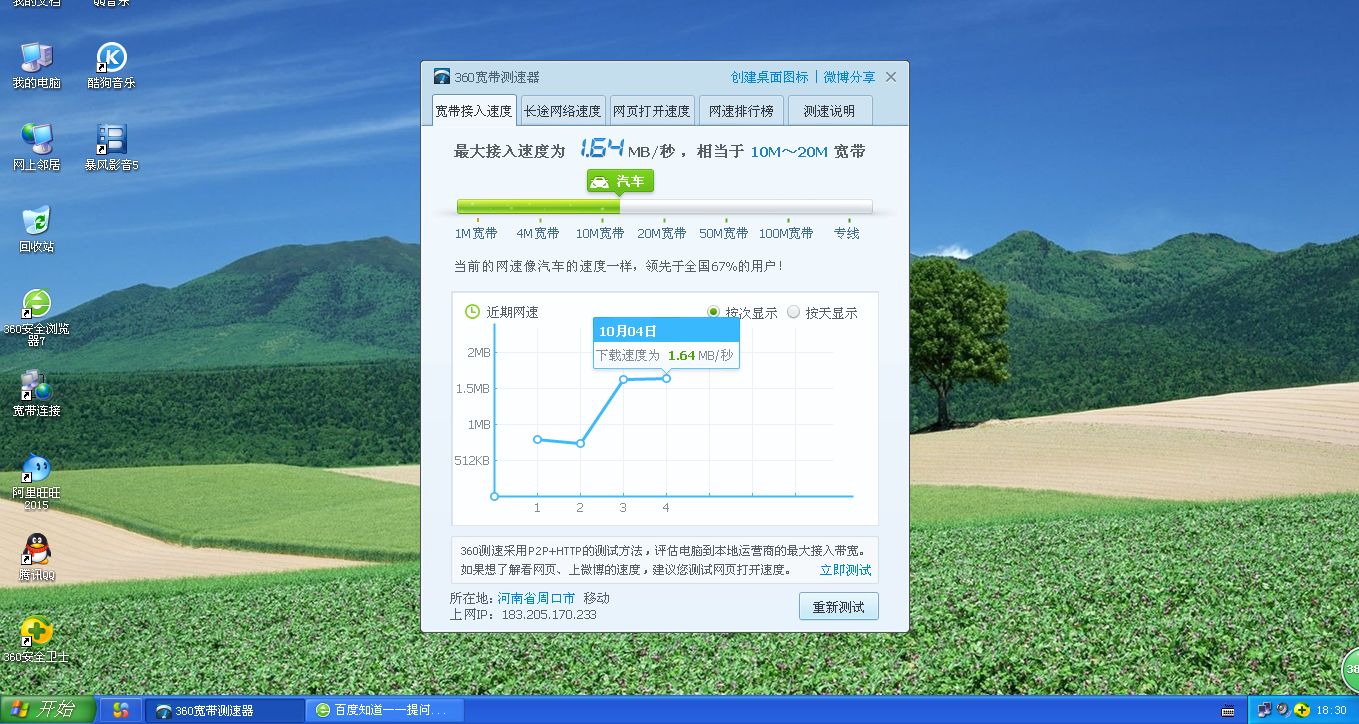Click the green bandwidth speed progress bar
The height and width of the screenshot is (724, 1359).
pyautogui.click(x=538, y=207)
